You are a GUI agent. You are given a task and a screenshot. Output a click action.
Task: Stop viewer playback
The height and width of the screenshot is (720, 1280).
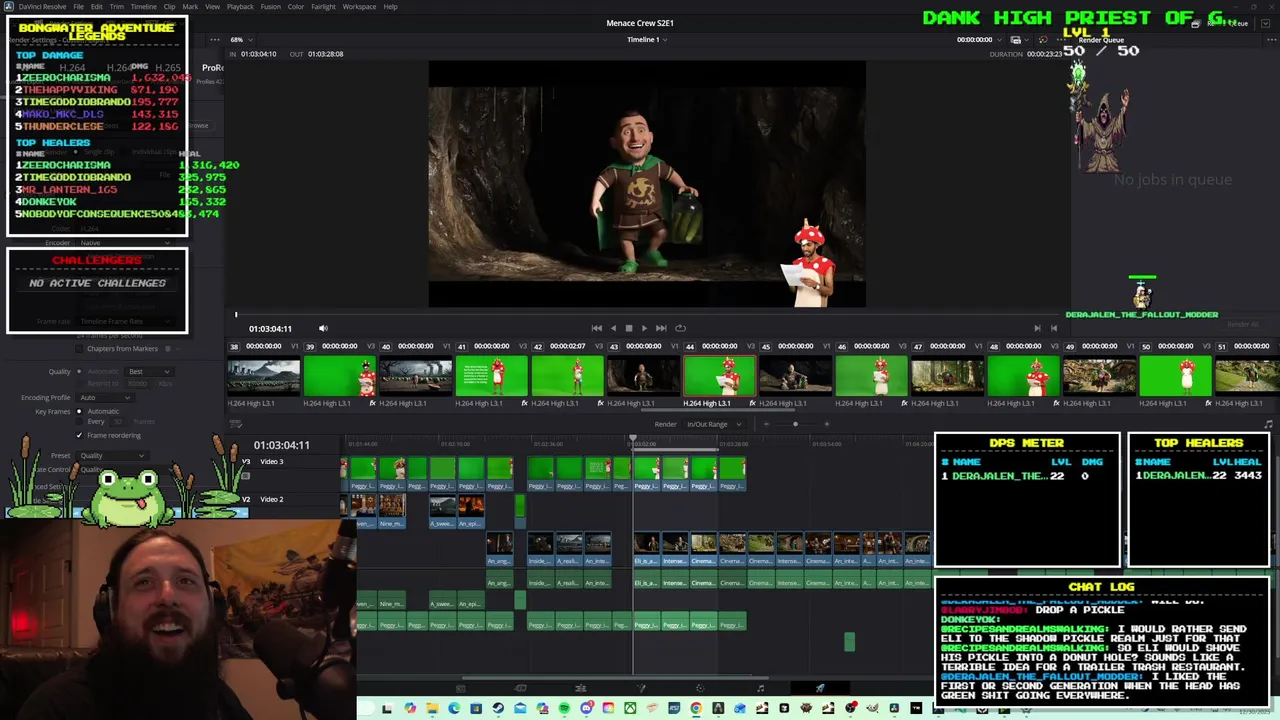tap(628, 328)
